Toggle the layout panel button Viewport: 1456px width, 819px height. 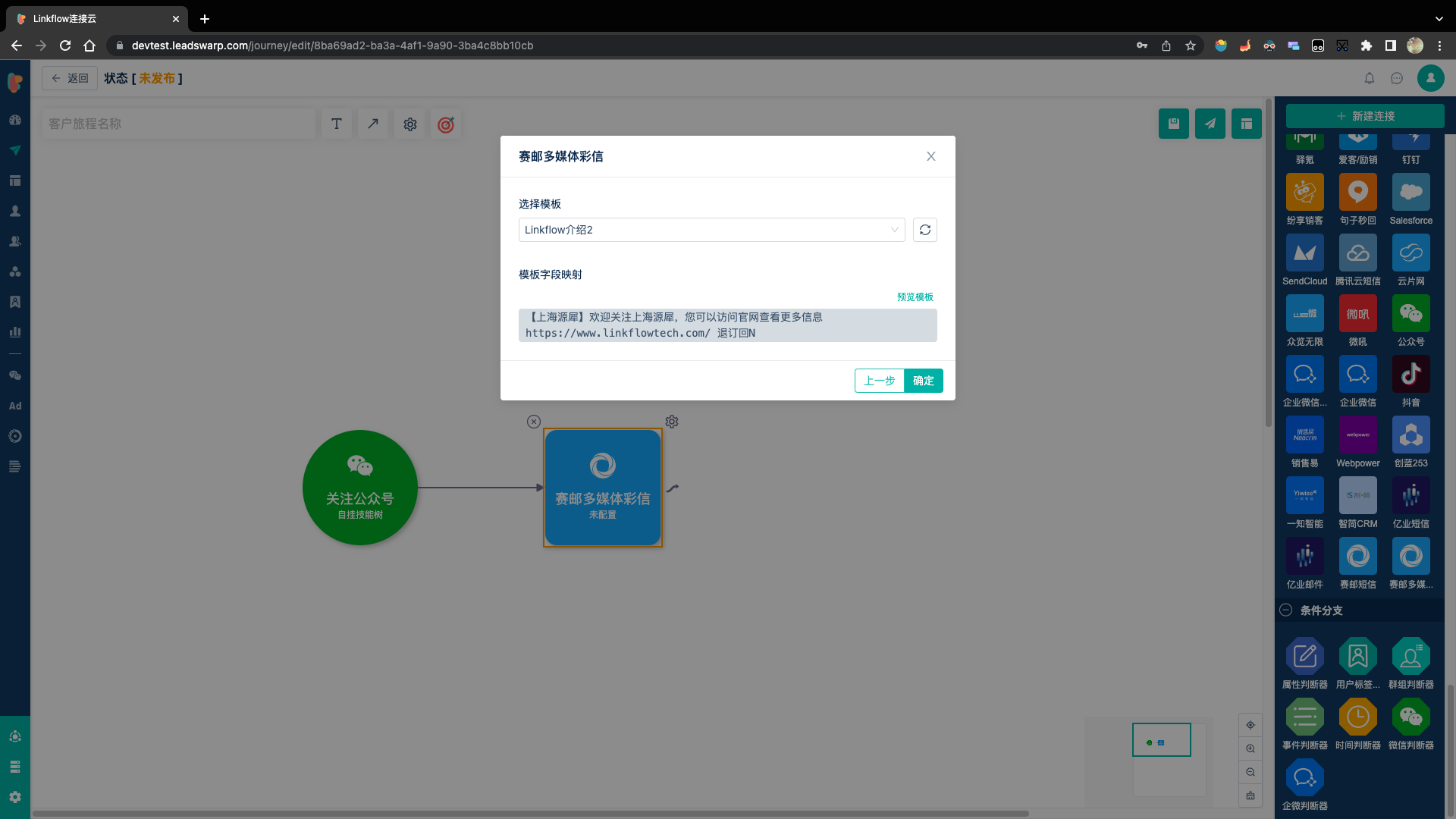1246,124
